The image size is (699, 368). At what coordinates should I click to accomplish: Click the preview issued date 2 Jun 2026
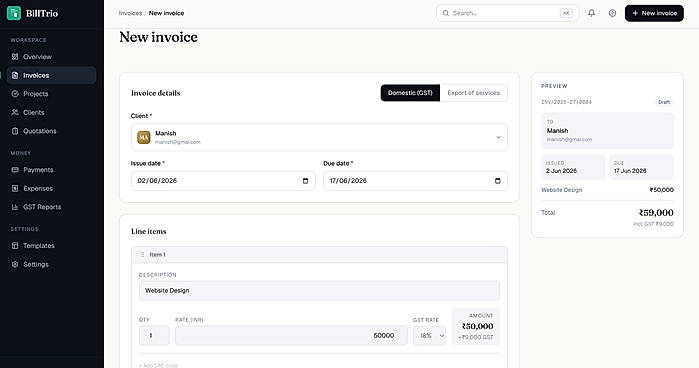(561, 171)
